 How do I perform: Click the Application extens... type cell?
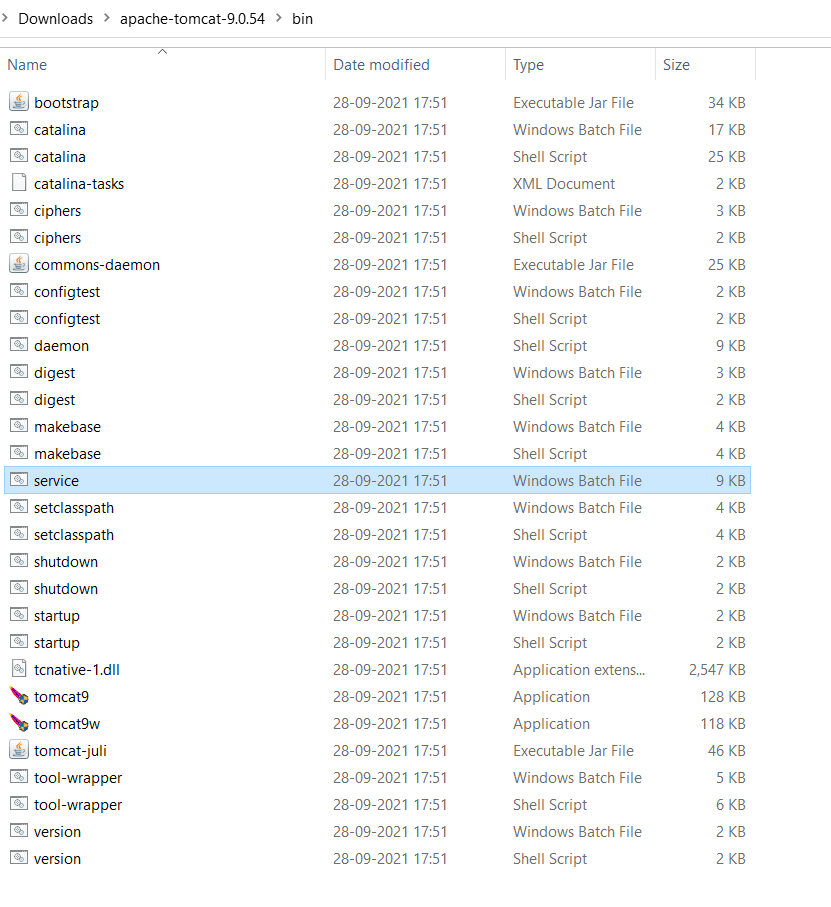[579, 669]
